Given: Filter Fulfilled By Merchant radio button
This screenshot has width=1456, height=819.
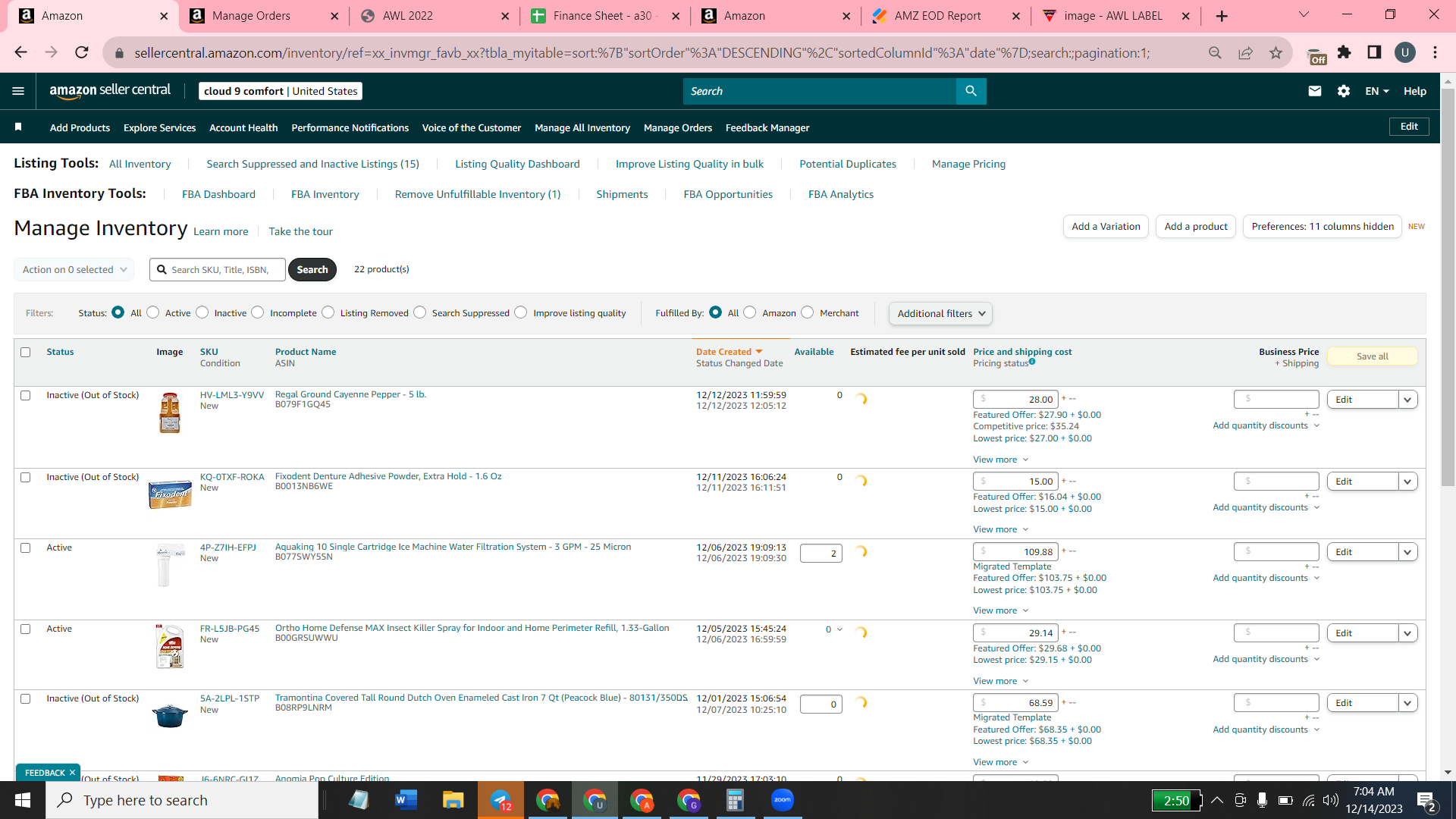Looking at the screenshot, I should click(x=808, y=312).
